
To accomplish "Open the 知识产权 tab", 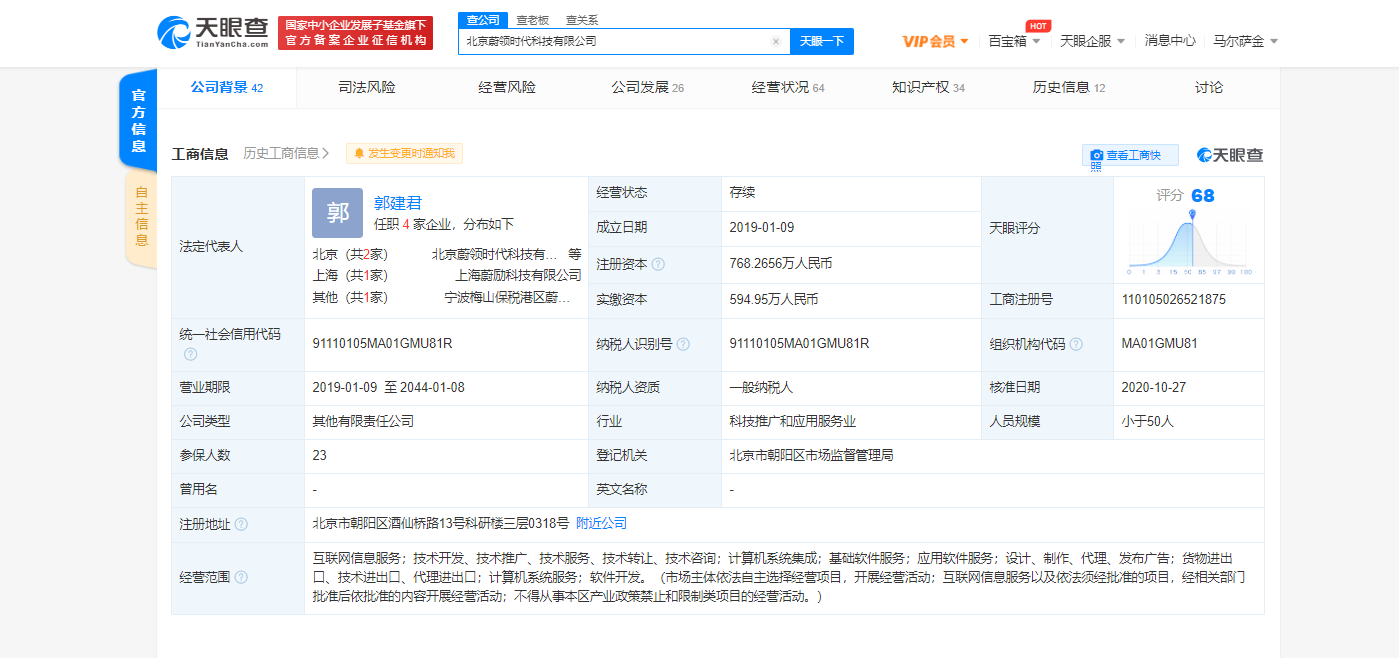I will click(928, 87).
